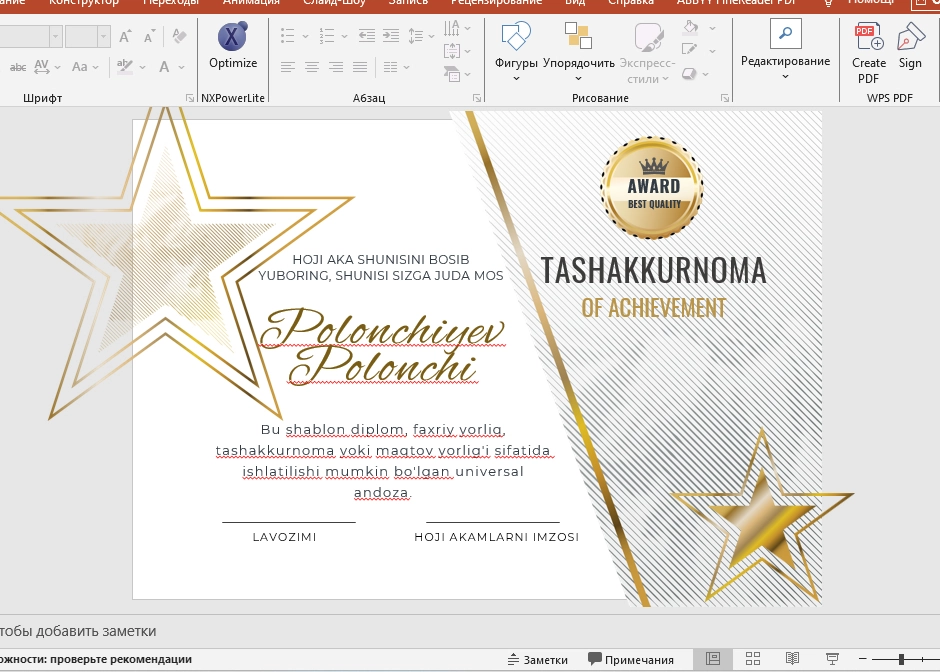Clear all formatting with the eraser icon
Viewport: 940px width, 672px height.
click(179, 36)
